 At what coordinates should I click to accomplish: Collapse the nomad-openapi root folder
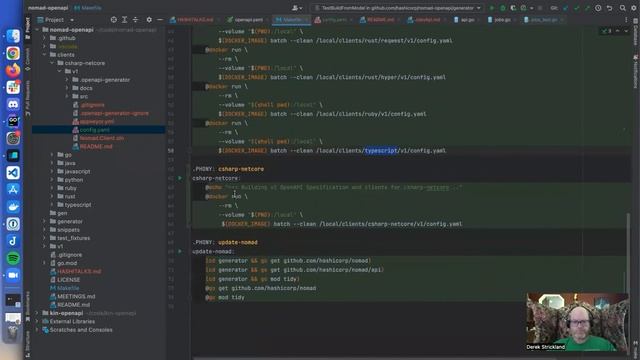click(38, 30)
